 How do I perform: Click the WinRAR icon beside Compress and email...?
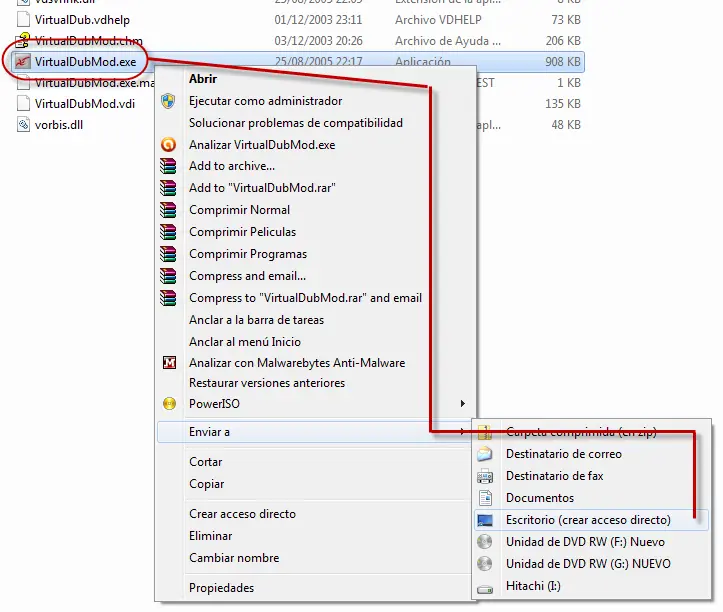coord(168,276)
